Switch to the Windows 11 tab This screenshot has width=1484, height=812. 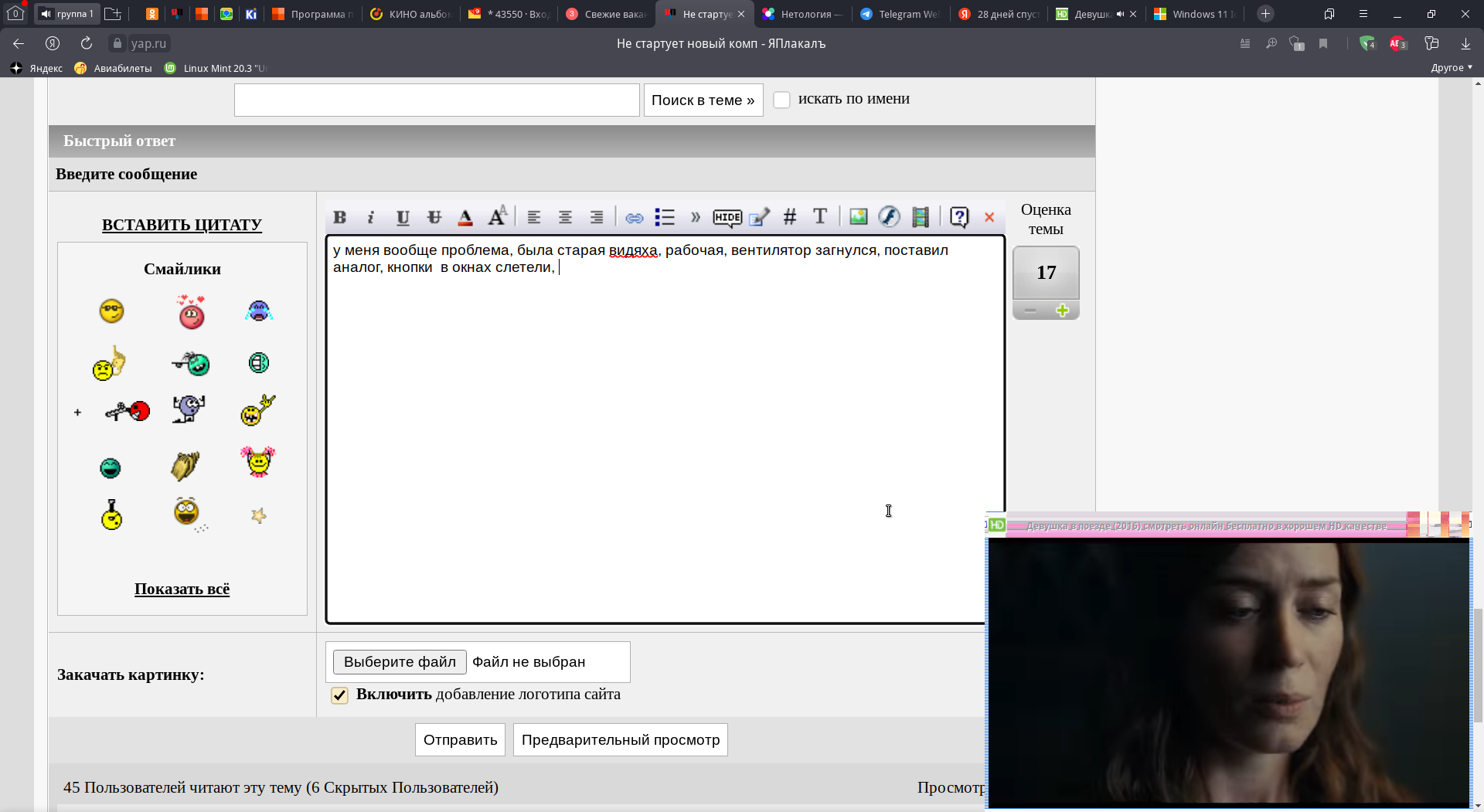[x=1193, y=14]
